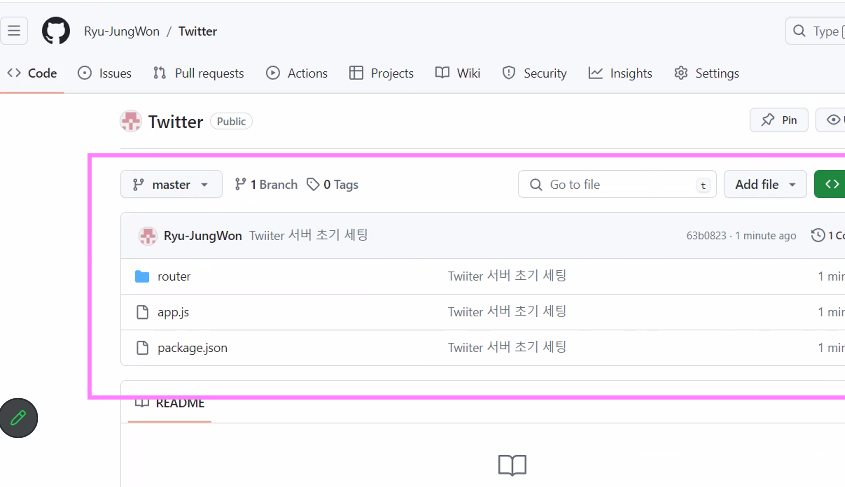This screenshot has height=487, width=845.
Task: Open the Twitter repository breadcrumb link
Action: 198,31
